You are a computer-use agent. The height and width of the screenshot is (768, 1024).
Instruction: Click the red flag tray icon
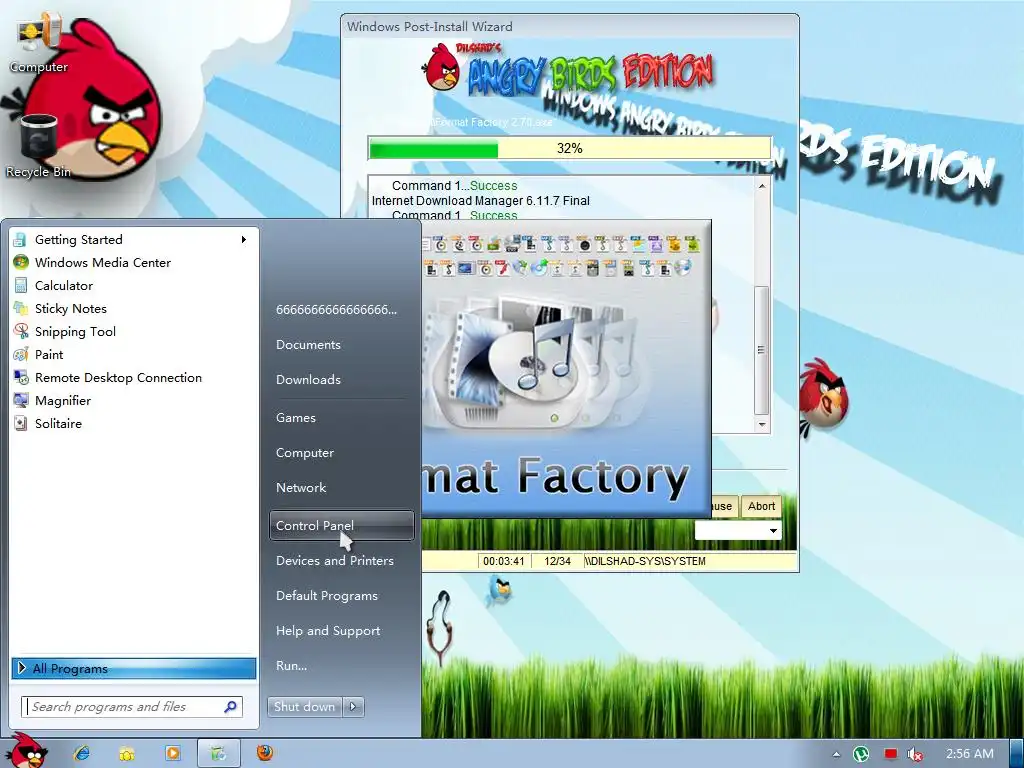point(891,754)
